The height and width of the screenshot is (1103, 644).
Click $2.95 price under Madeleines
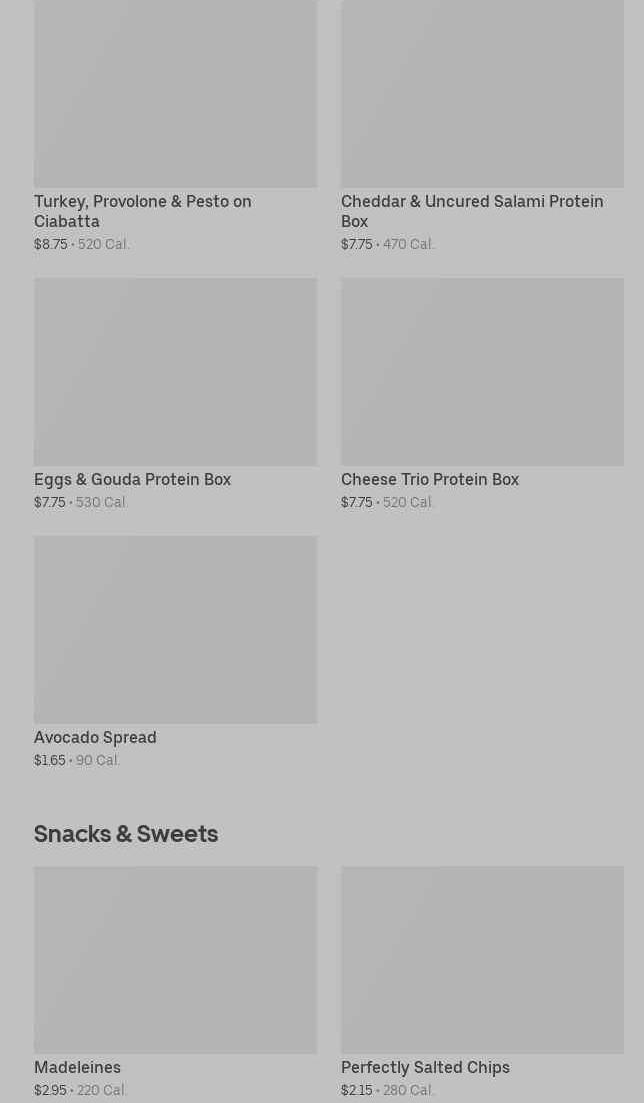[x=50, y=1091]
